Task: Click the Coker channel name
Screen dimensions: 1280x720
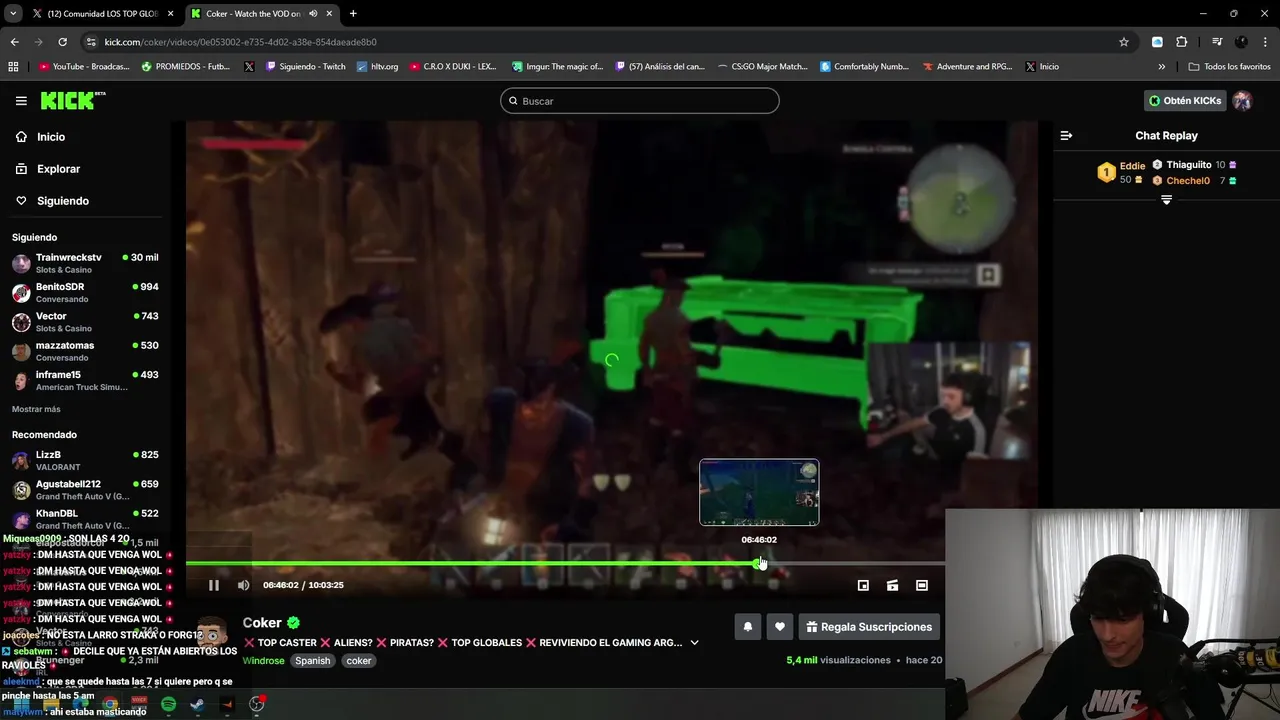Action: tap(262, 622)
